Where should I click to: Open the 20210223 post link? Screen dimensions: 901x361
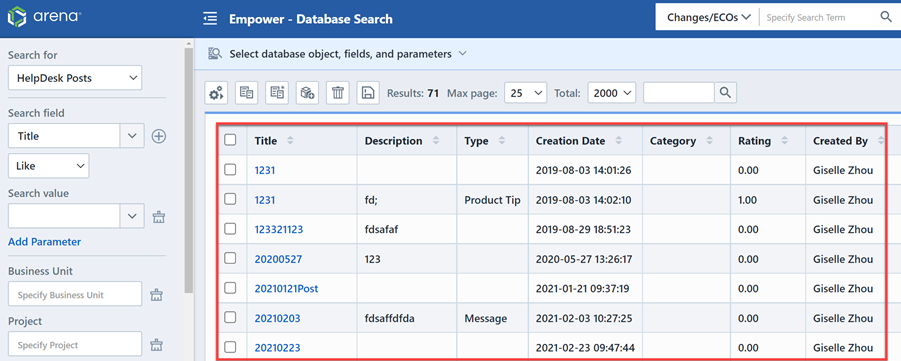(x=278, y=348)
